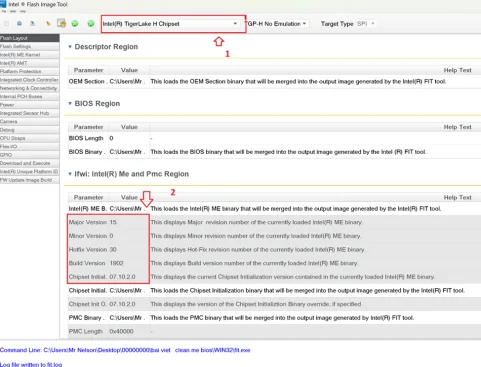Select the GPIO tab
The height and width of the screenshot is (367, 481).
coord(30,155)
